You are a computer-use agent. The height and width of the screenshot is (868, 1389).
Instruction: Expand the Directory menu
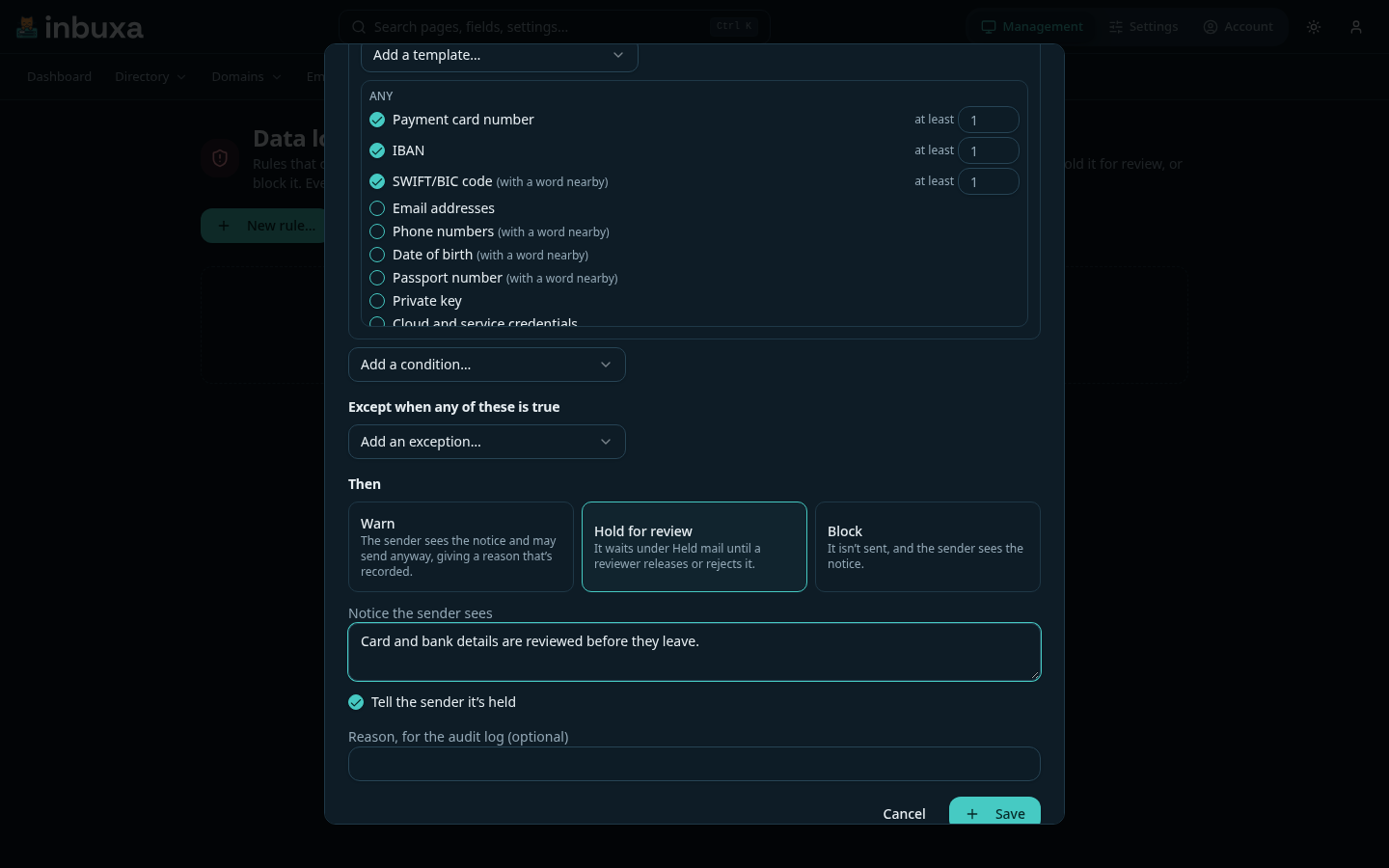coord(150,77)
